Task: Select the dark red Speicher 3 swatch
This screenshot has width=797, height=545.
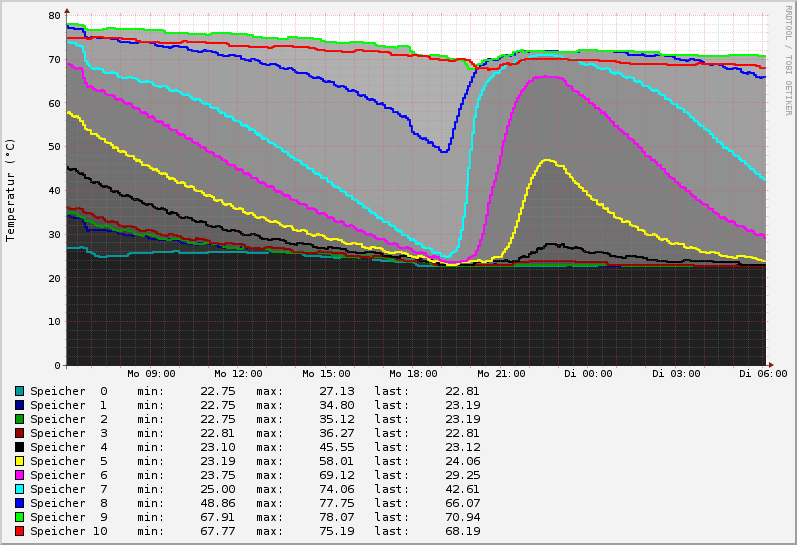Action: coord(19,433)
